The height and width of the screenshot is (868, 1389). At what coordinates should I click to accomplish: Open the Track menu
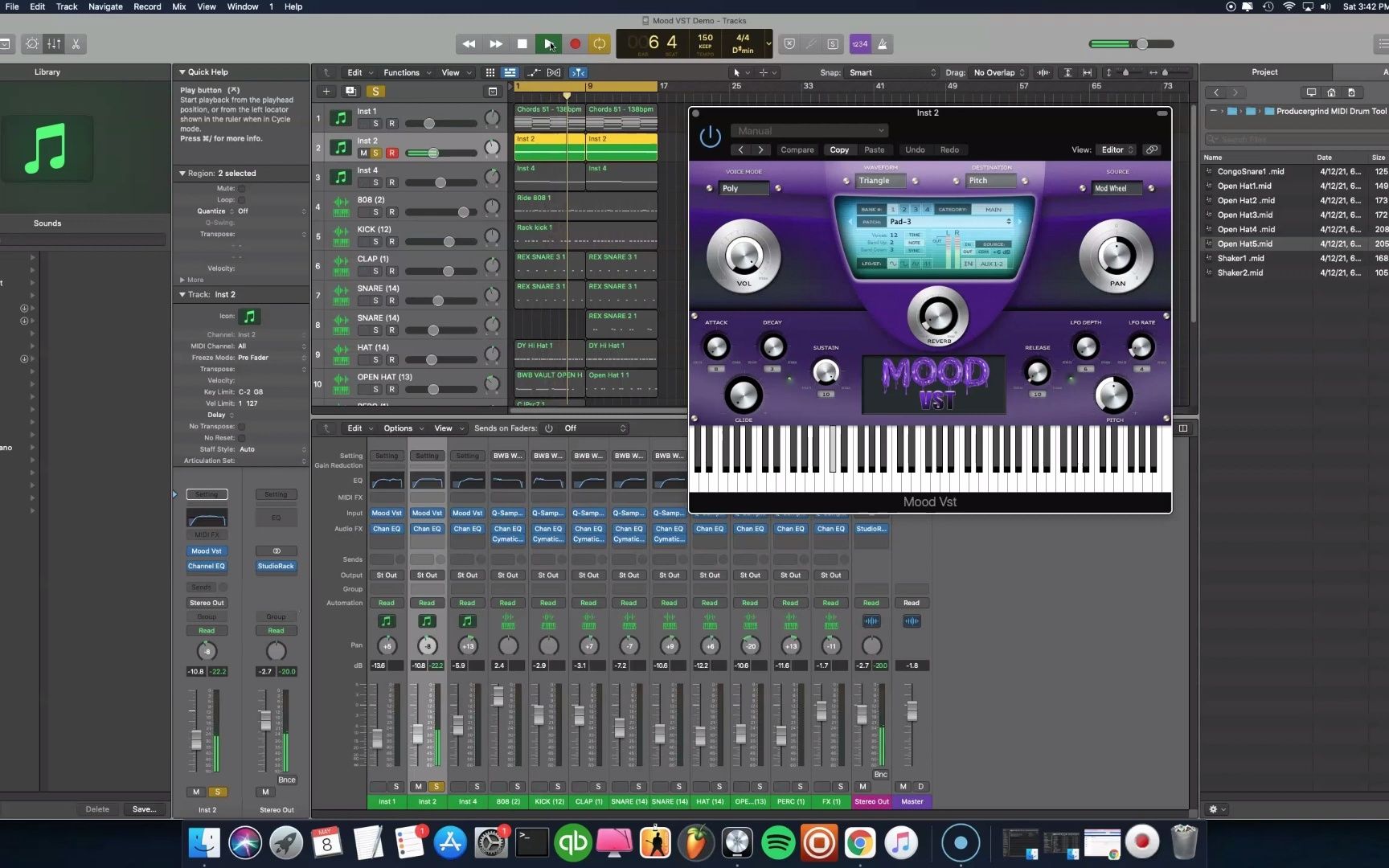pos(67,6)
